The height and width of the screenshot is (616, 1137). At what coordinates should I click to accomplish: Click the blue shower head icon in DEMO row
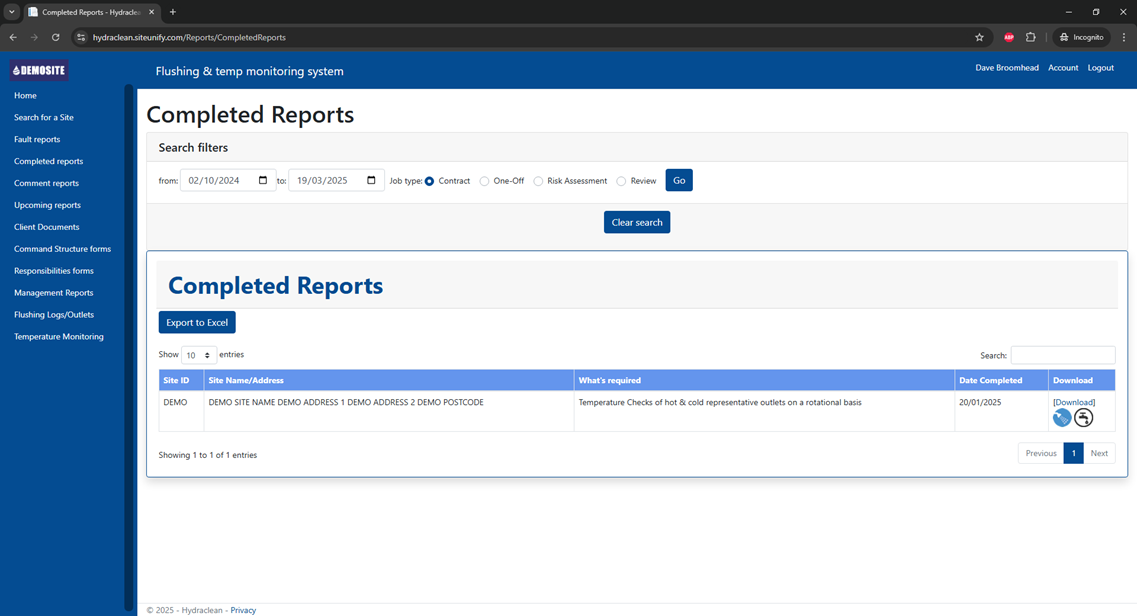point(1062,417)
